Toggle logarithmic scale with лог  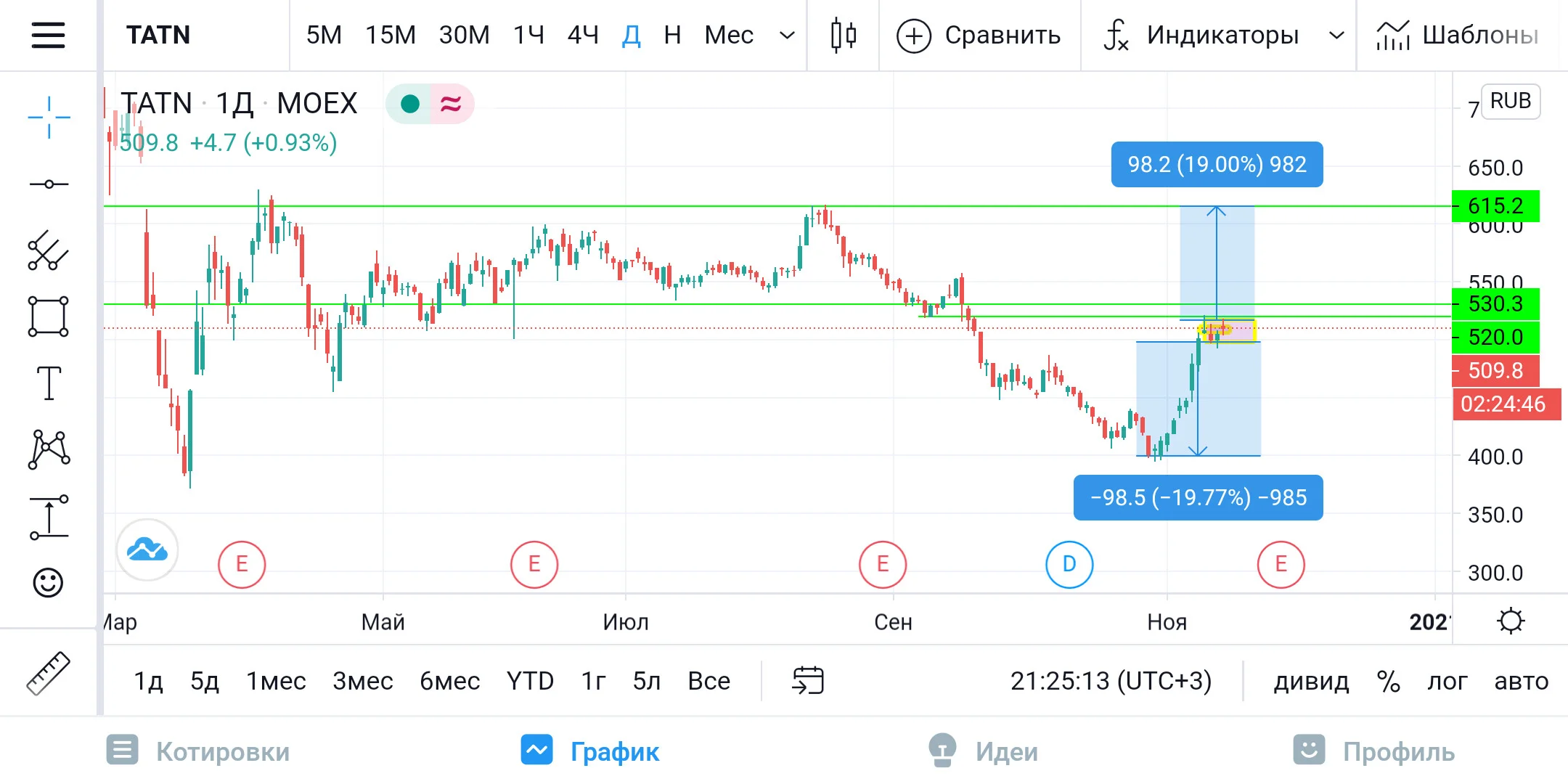point(1447,681)
